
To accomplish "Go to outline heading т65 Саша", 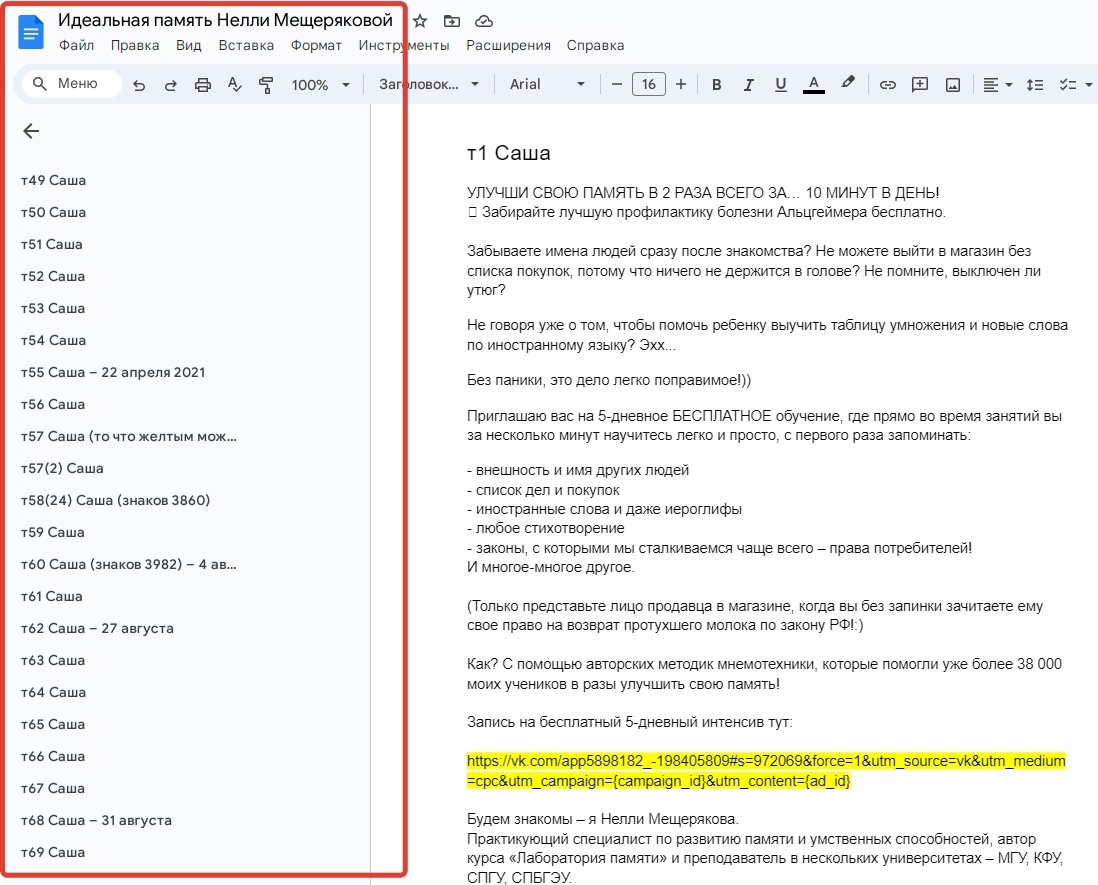I will 53,725.
